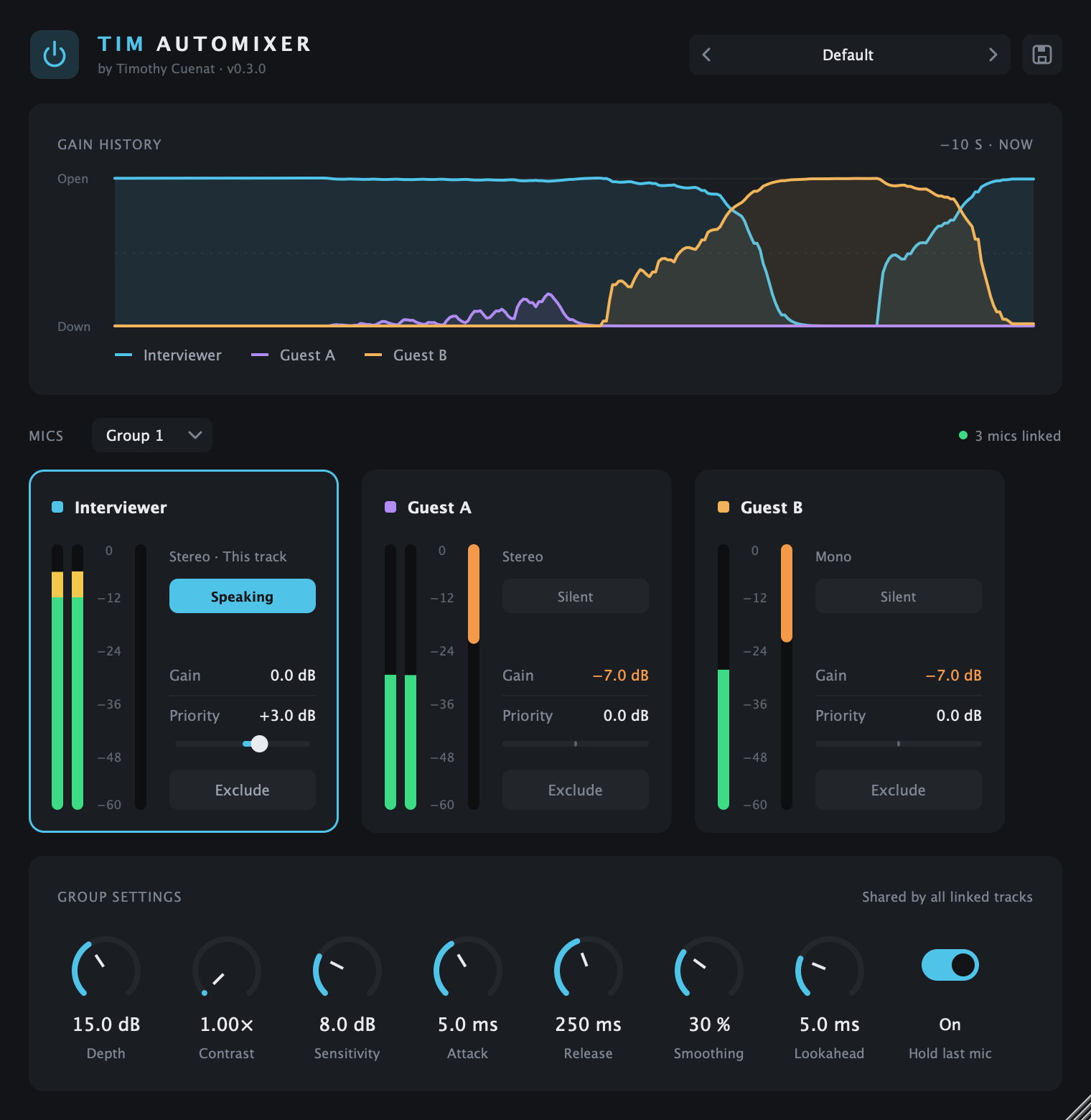The width and height of the screenshot is (1091, 1120).
Task: Click the Guest B orange color square
Action: click(724, 507)
